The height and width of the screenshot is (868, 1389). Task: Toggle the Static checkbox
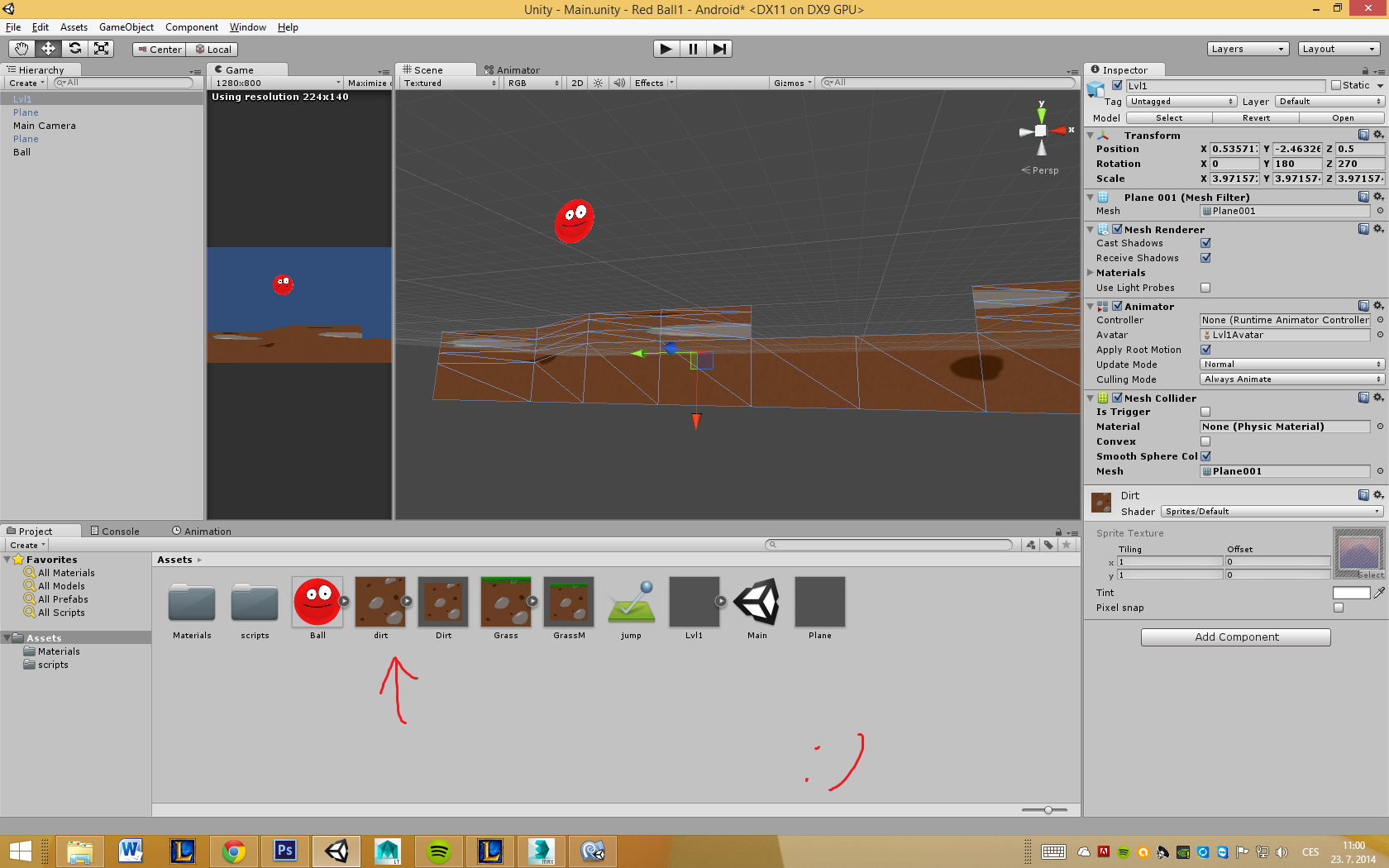click(1336, 85)
